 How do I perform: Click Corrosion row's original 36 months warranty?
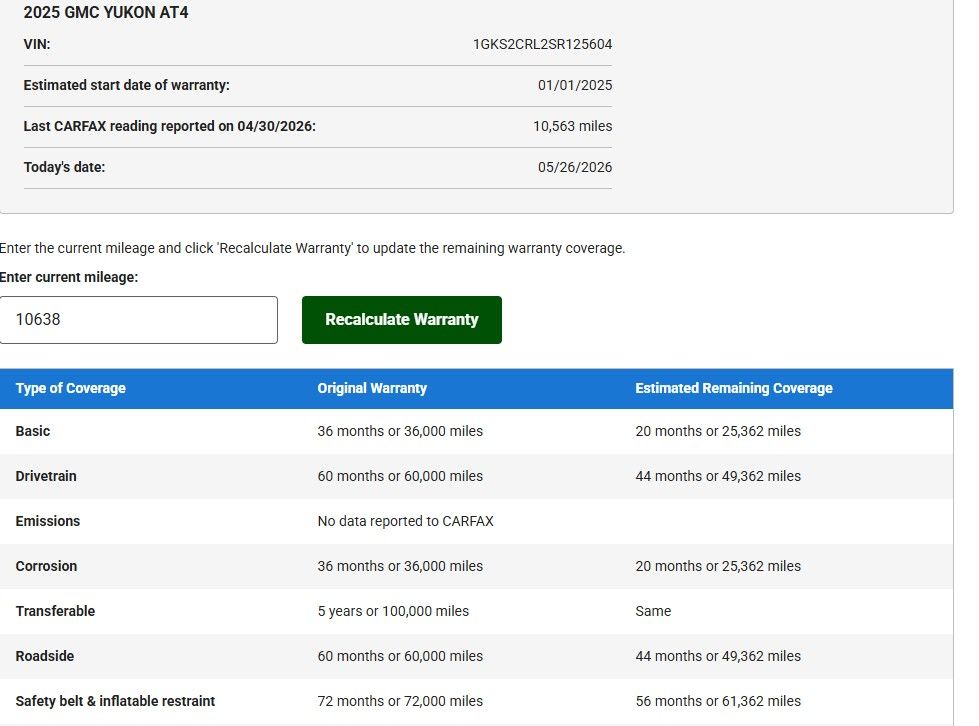click(x=400, y=566)
